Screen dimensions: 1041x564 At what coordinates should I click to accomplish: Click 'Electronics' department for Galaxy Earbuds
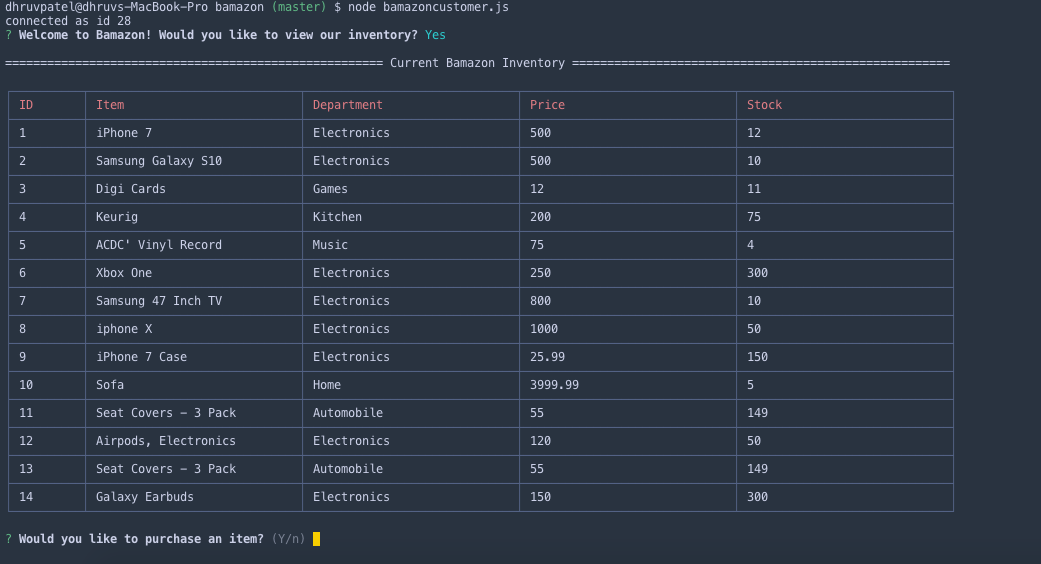pos(351,497)
